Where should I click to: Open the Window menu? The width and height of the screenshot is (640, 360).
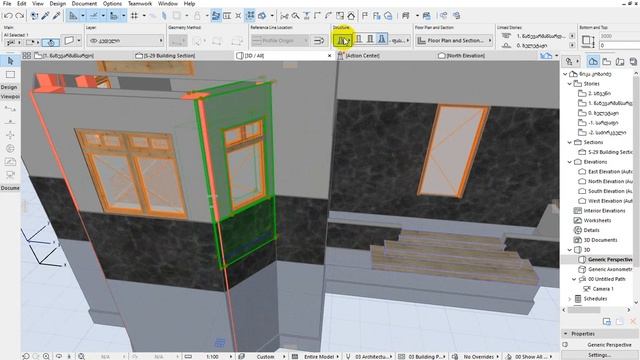coord(168,3)
